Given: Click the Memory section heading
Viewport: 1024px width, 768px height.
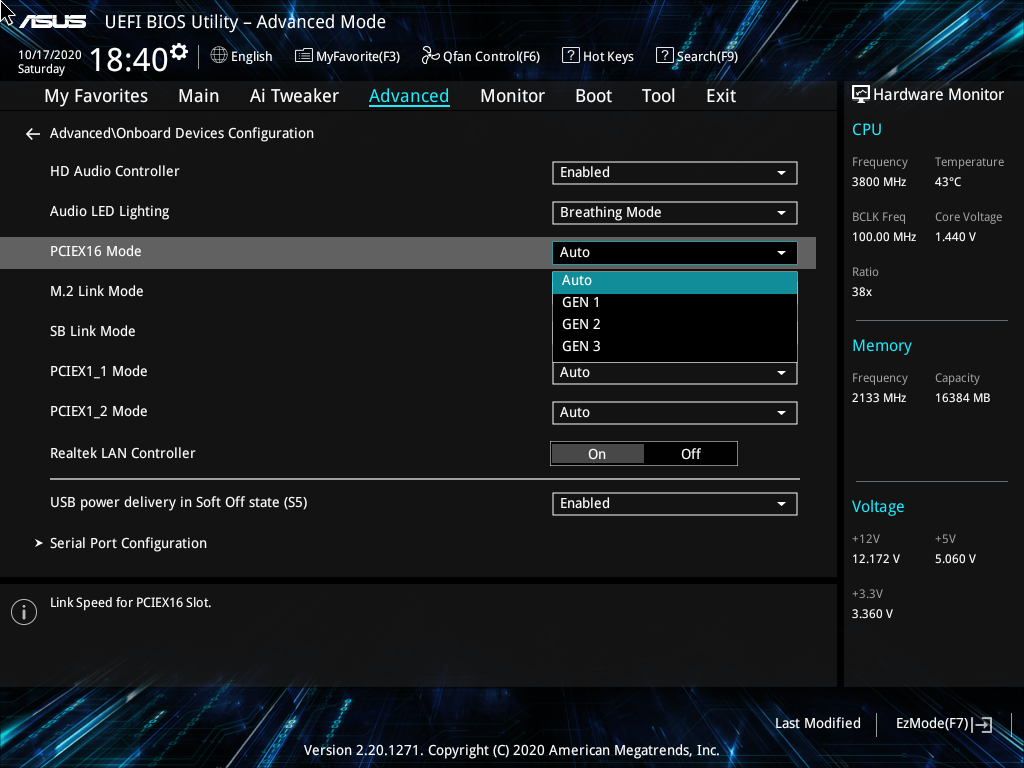Looking at the screenshot, I should (x=882, y=345).
